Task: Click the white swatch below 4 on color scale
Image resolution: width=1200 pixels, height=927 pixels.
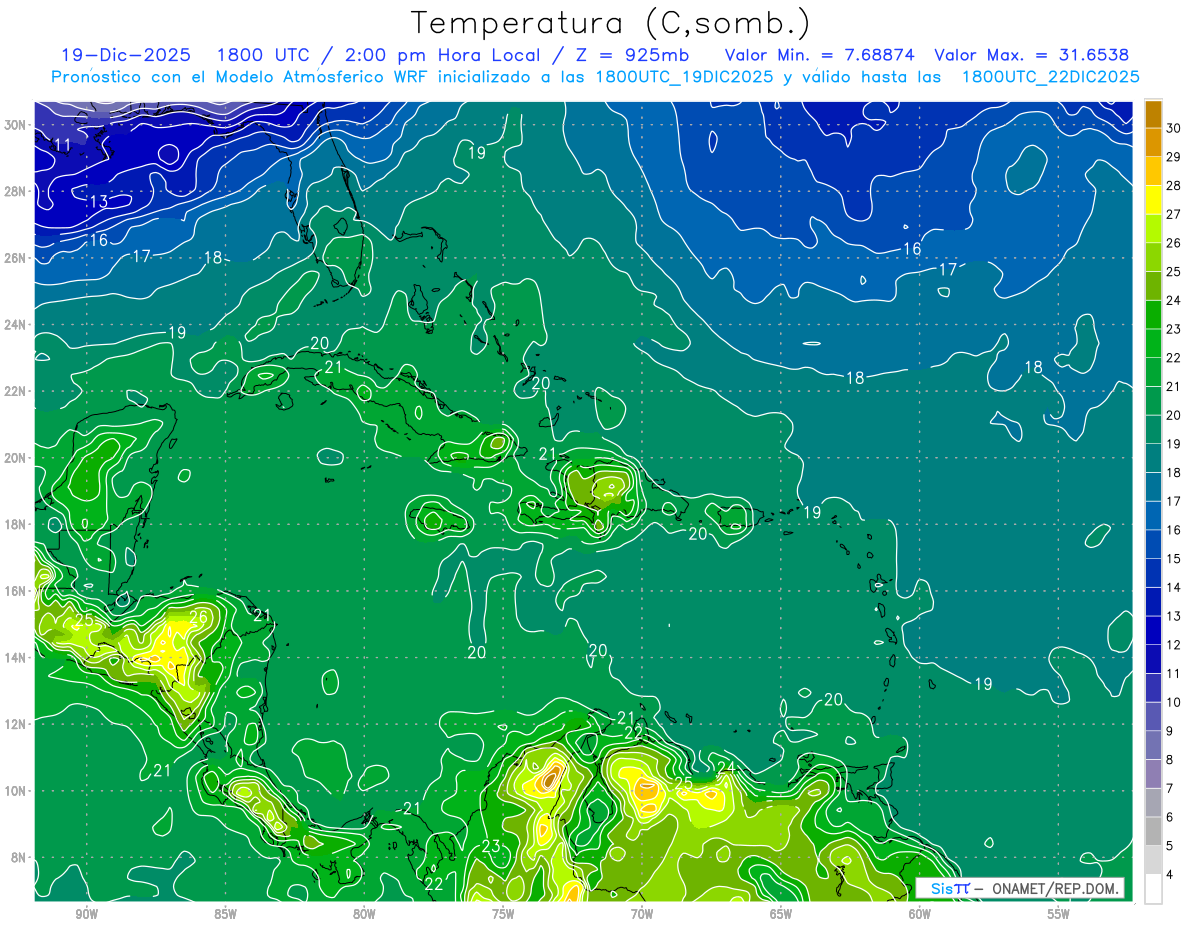Action: (x=1153, y=888)
